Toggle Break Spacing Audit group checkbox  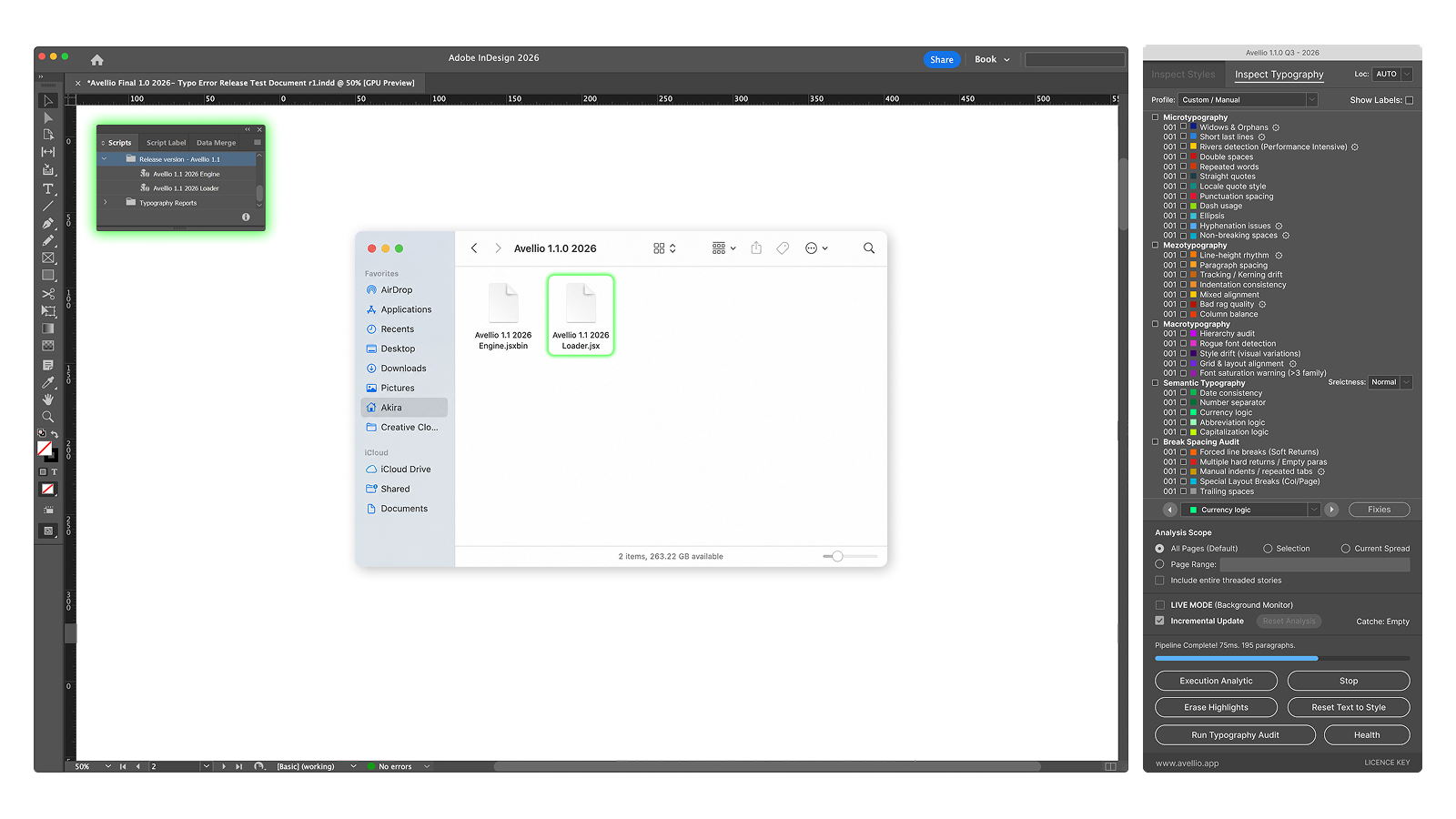[x=1156, y=442]
